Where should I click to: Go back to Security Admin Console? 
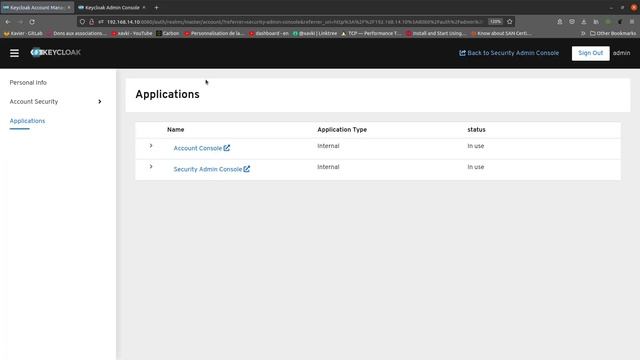coord(509,53)
